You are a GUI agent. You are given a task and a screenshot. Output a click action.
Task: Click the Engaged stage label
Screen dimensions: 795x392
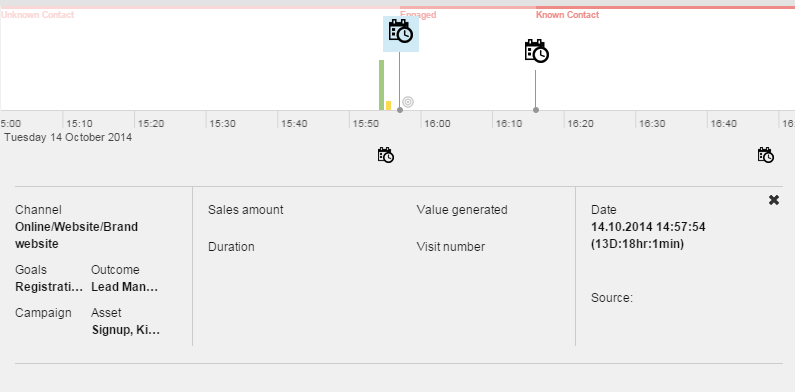point(418,15)
